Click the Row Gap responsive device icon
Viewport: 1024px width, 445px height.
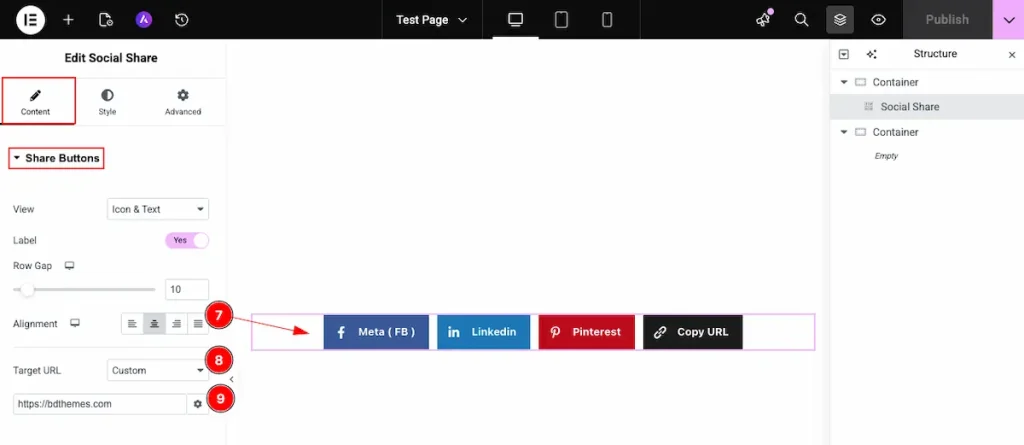[x=69, y=266]
